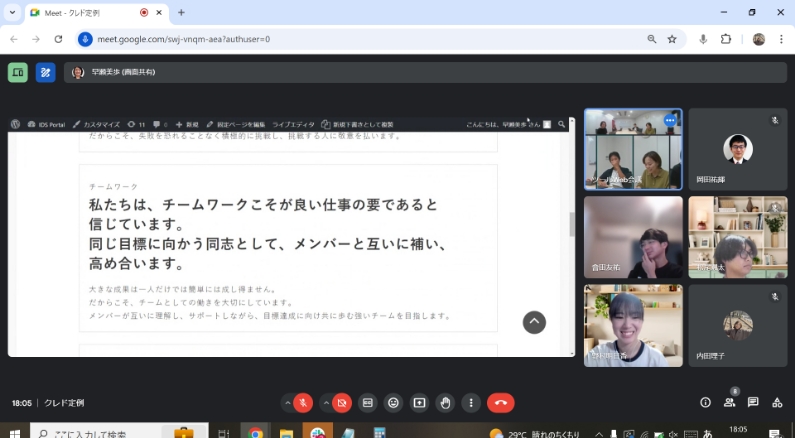Click 新規 in the admin bar

pyautogui.click(x=187, y=124)
